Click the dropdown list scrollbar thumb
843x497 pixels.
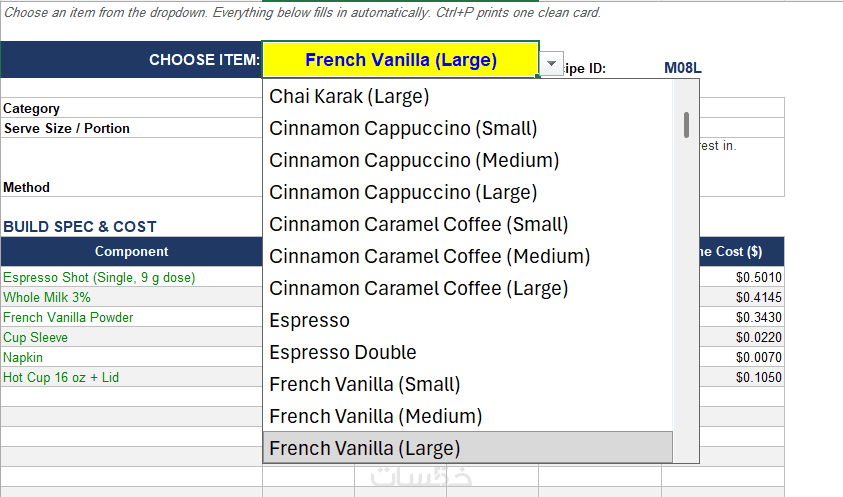point(687,125)
